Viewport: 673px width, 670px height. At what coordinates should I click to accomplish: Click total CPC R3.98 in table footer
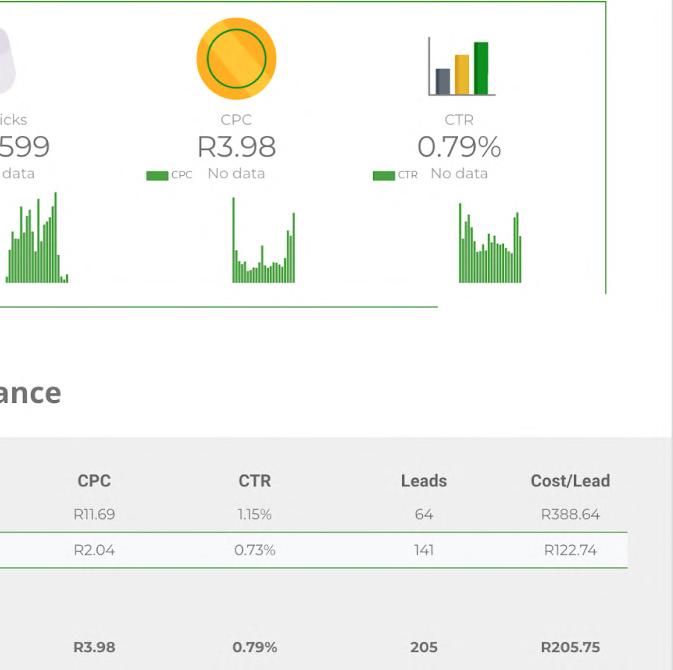pyautogui.click(x=94, y=647)
